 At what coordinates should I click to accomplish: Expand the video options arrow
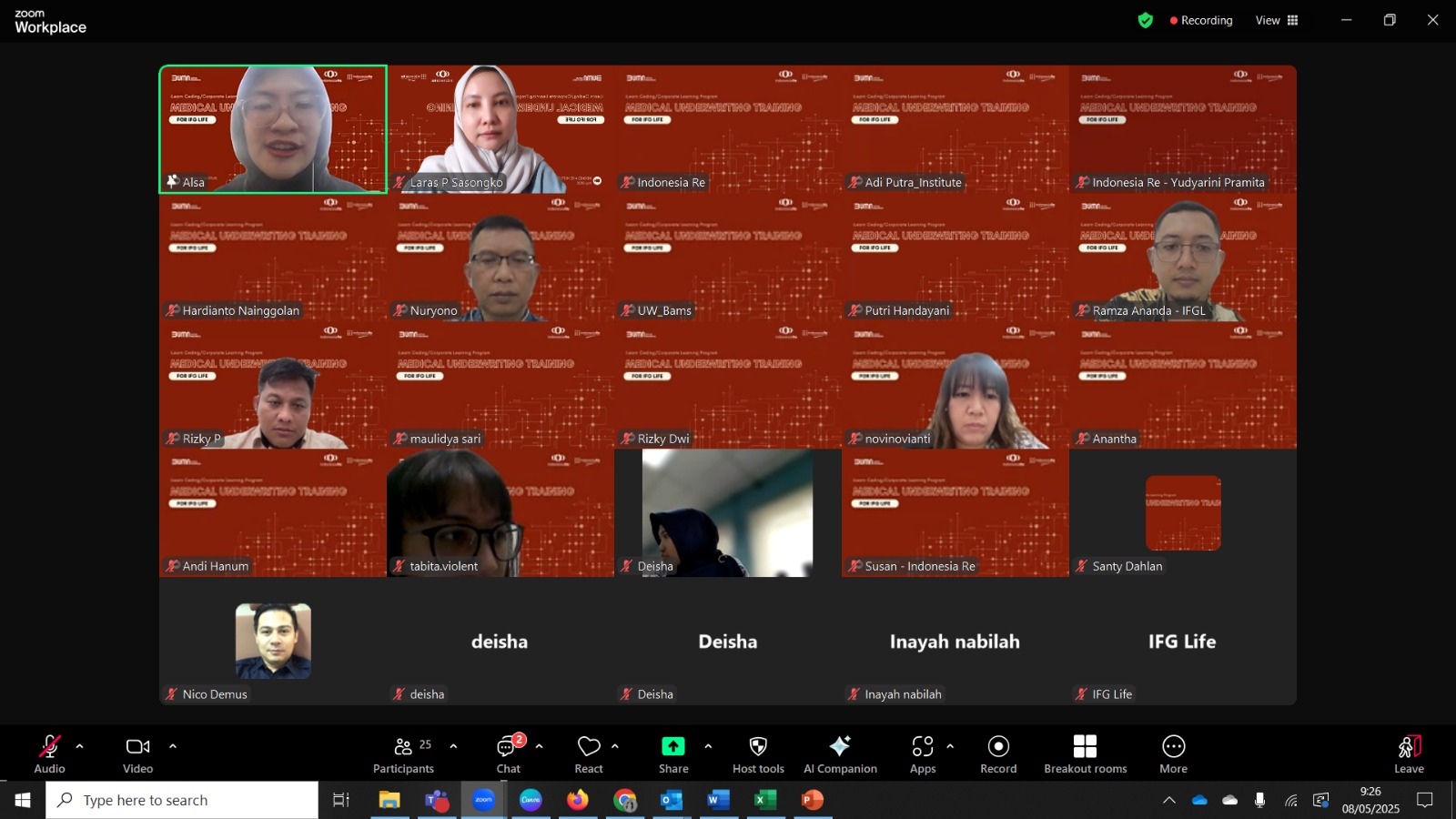tap(173, 746)
